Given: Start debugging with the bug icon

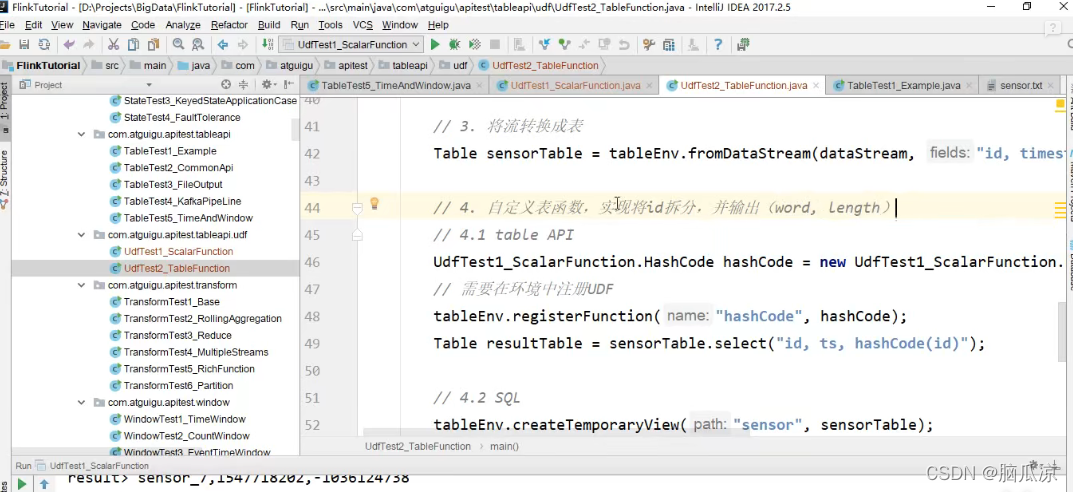Looking at the screenshot, I should (454, 44).
